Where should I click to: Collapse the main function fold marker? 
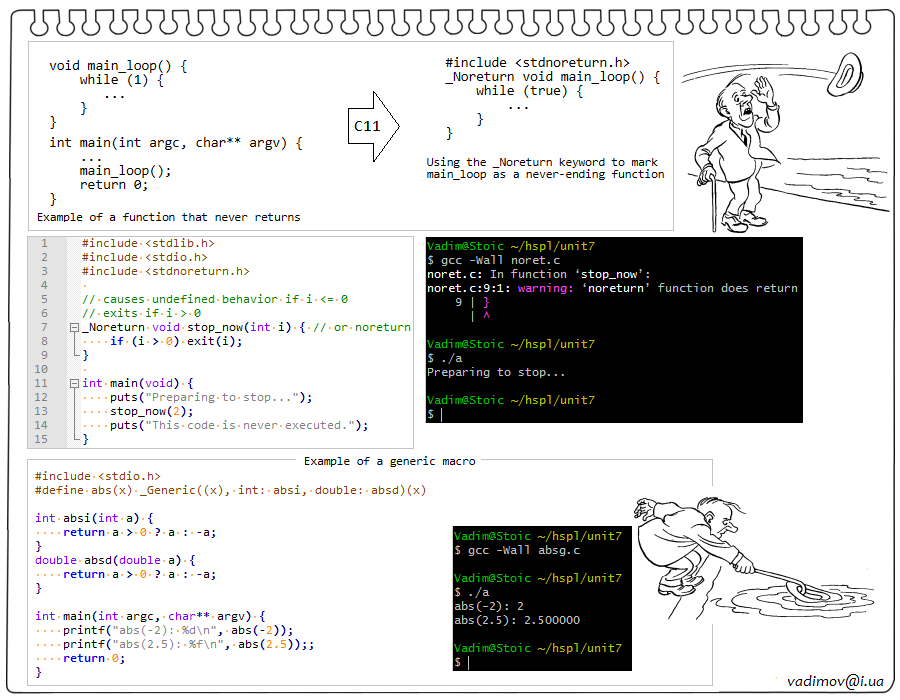pos(74,383)
